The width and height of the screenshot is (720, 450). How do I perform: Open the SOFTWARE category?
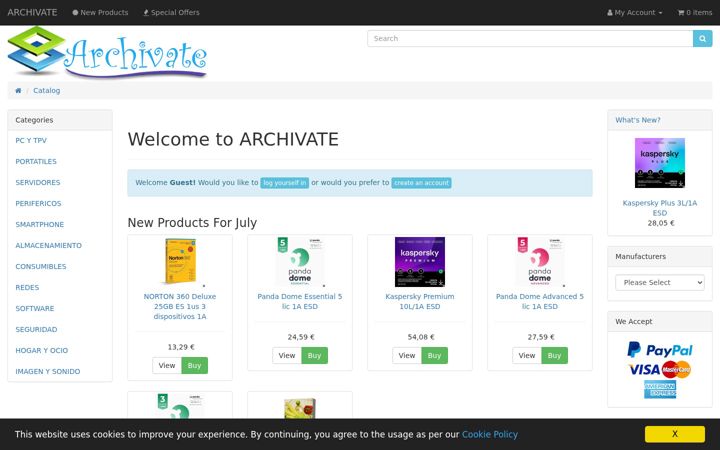point(34,309)
